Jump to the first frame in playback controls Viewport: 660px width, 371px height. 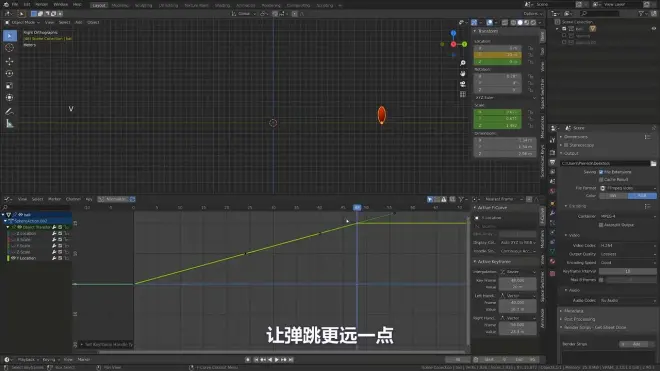point(255,360)
